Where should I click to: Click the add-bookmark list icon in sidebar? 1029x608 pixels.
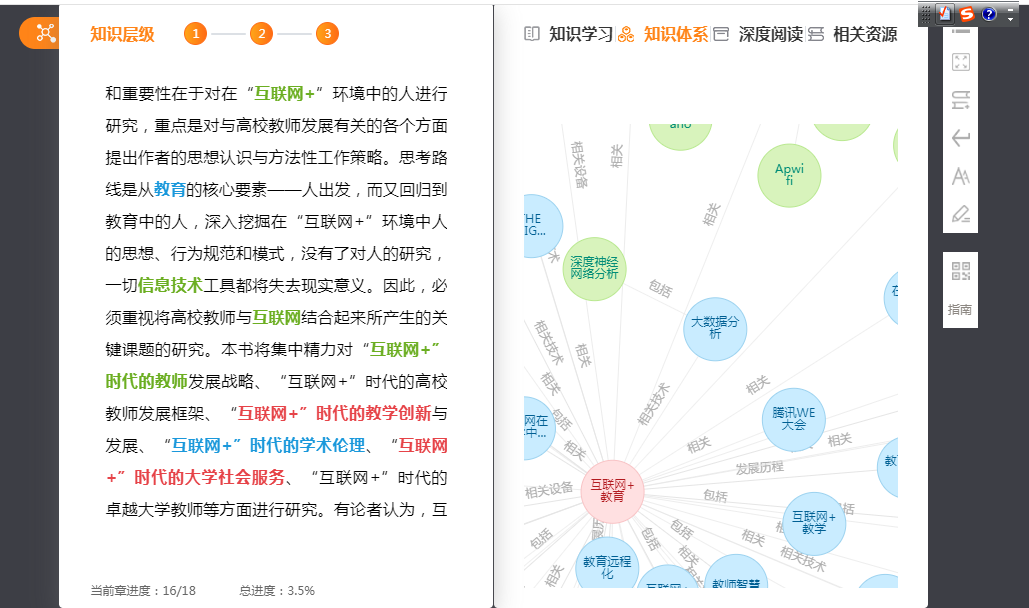960,100
